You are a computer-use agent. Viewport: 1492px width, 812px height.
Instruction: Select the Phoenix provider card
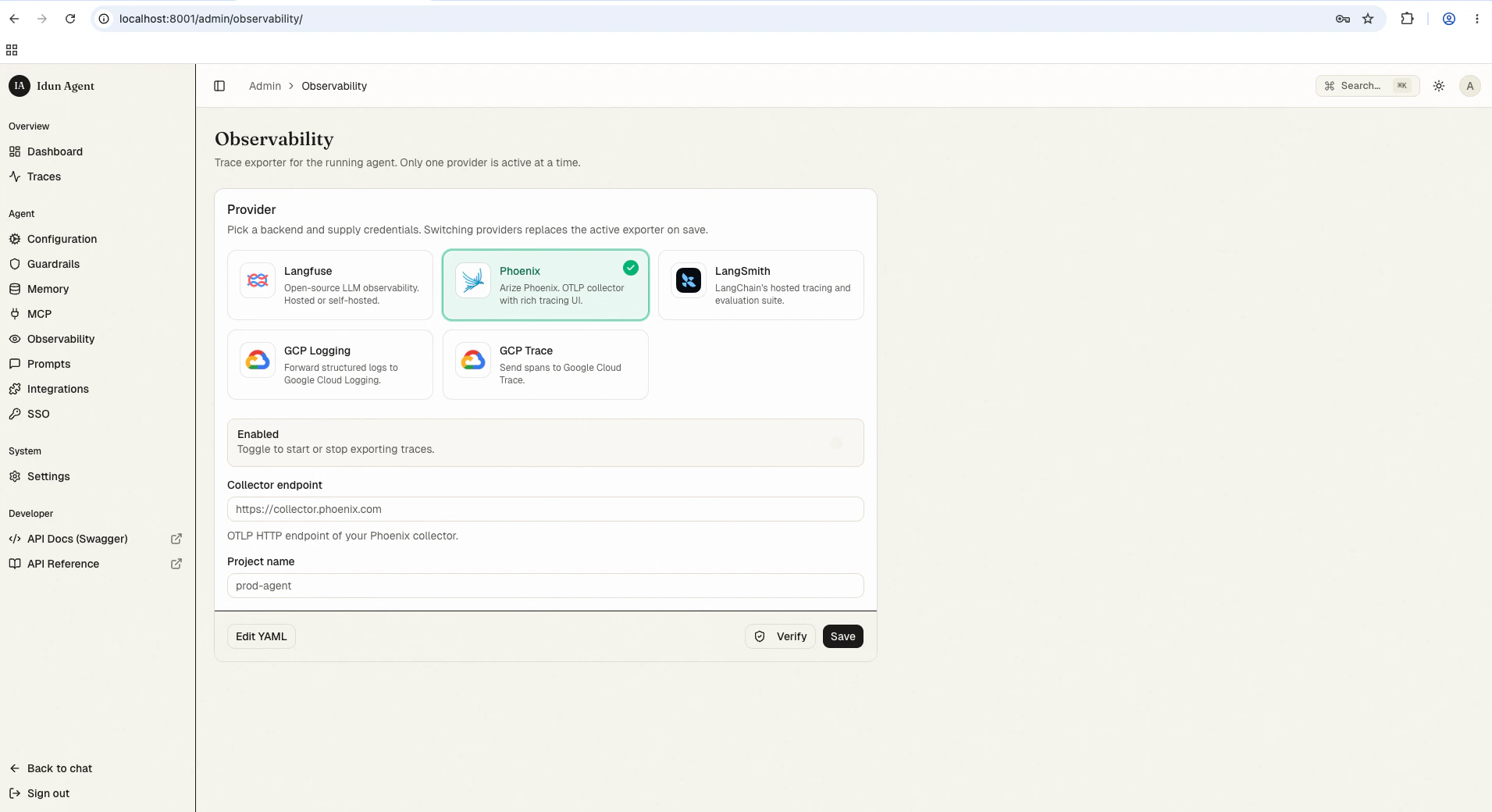546,285
